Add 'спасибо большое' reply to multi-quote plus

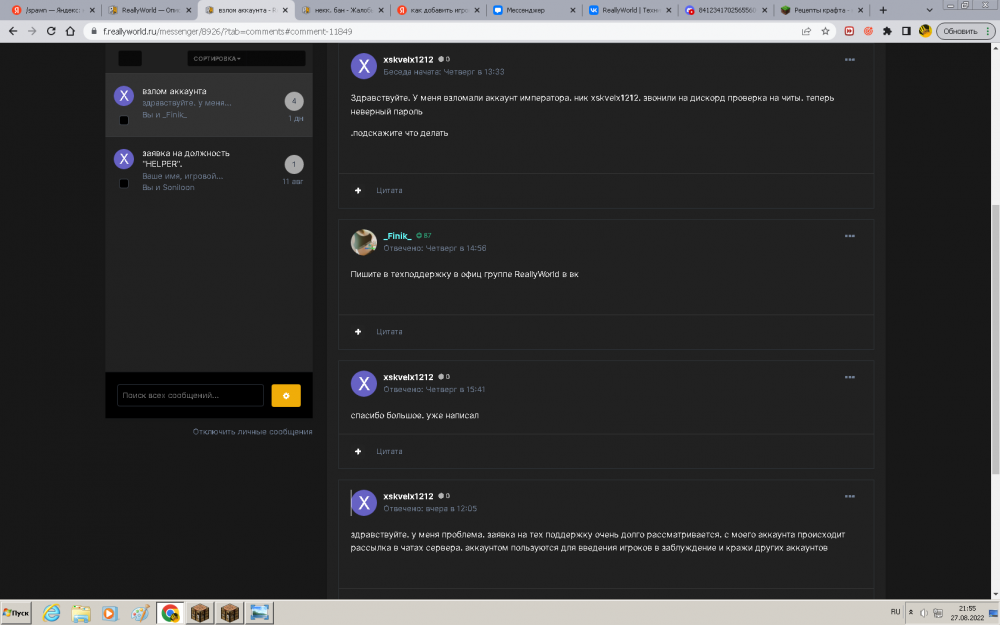pyautogui.click(x=358, y=452)
